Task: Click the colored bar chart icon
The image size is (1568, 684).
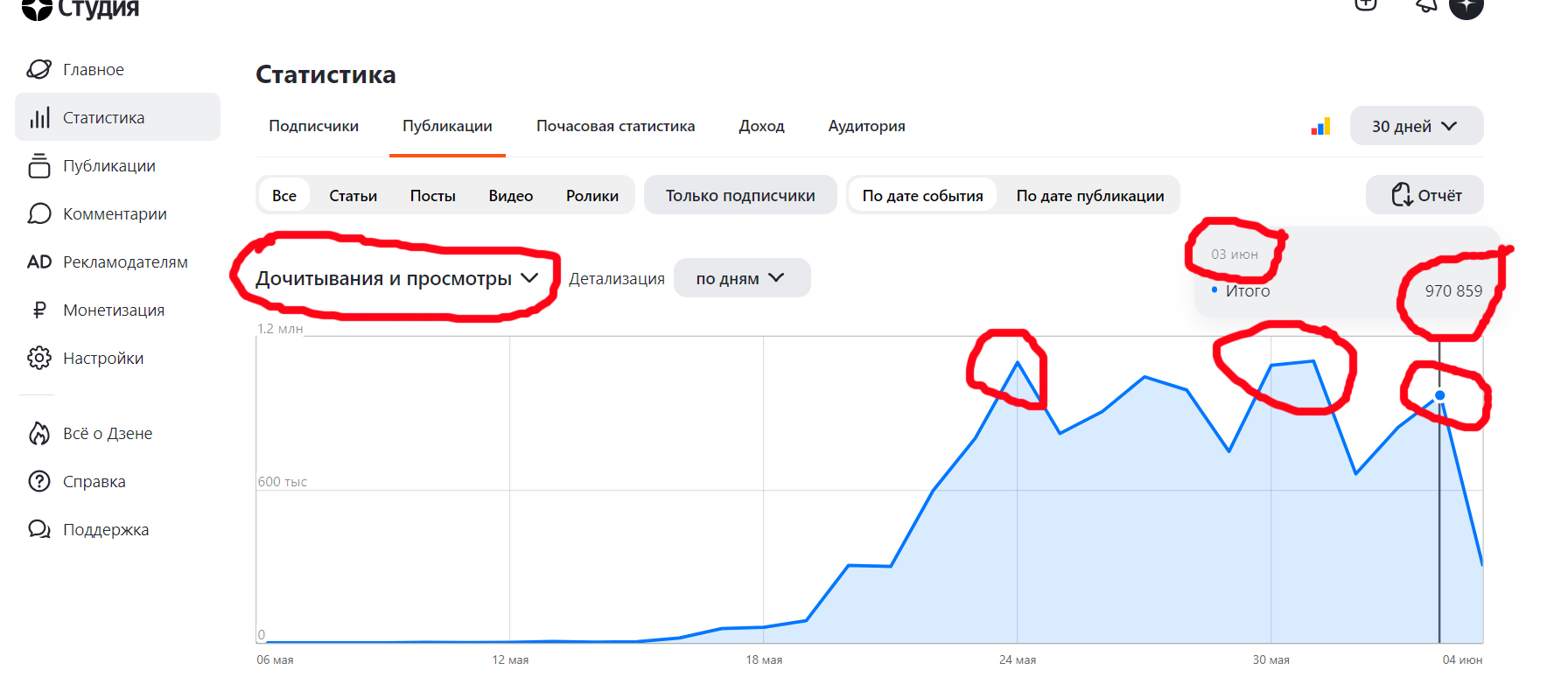Action: coord(1320,126)
